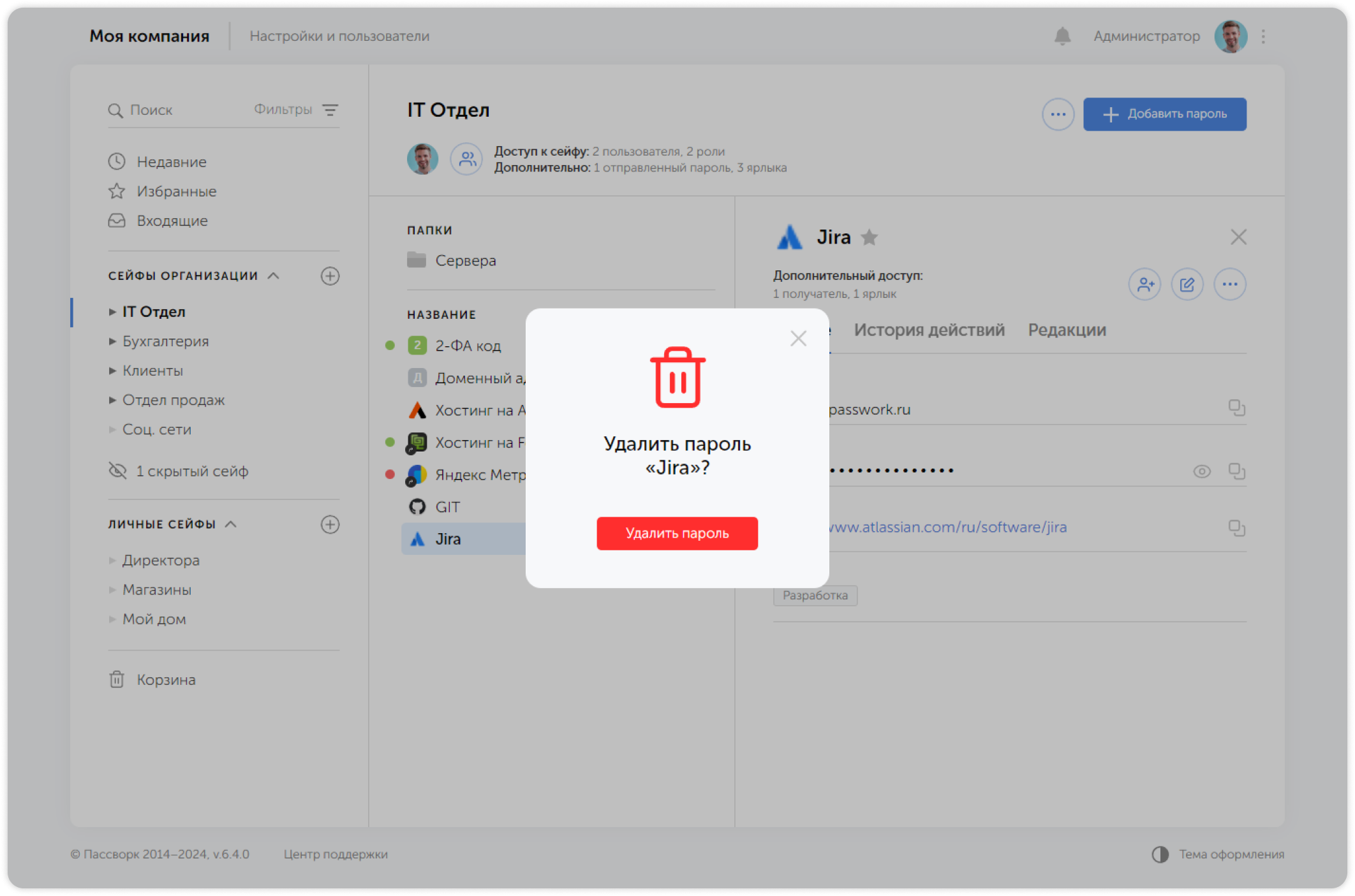Copy the Jira URL with the copy icon
This screenshot has width=1355, height=896.
tap(1236, 527)
